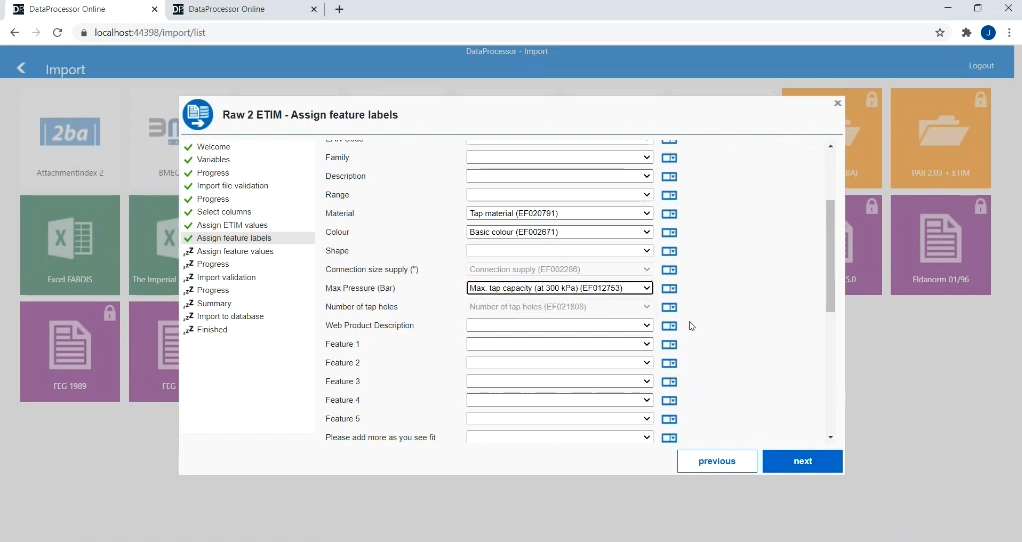This screenshot has height=542, width=1022.
Task: Click the previous button
Action: click(717, 461)
